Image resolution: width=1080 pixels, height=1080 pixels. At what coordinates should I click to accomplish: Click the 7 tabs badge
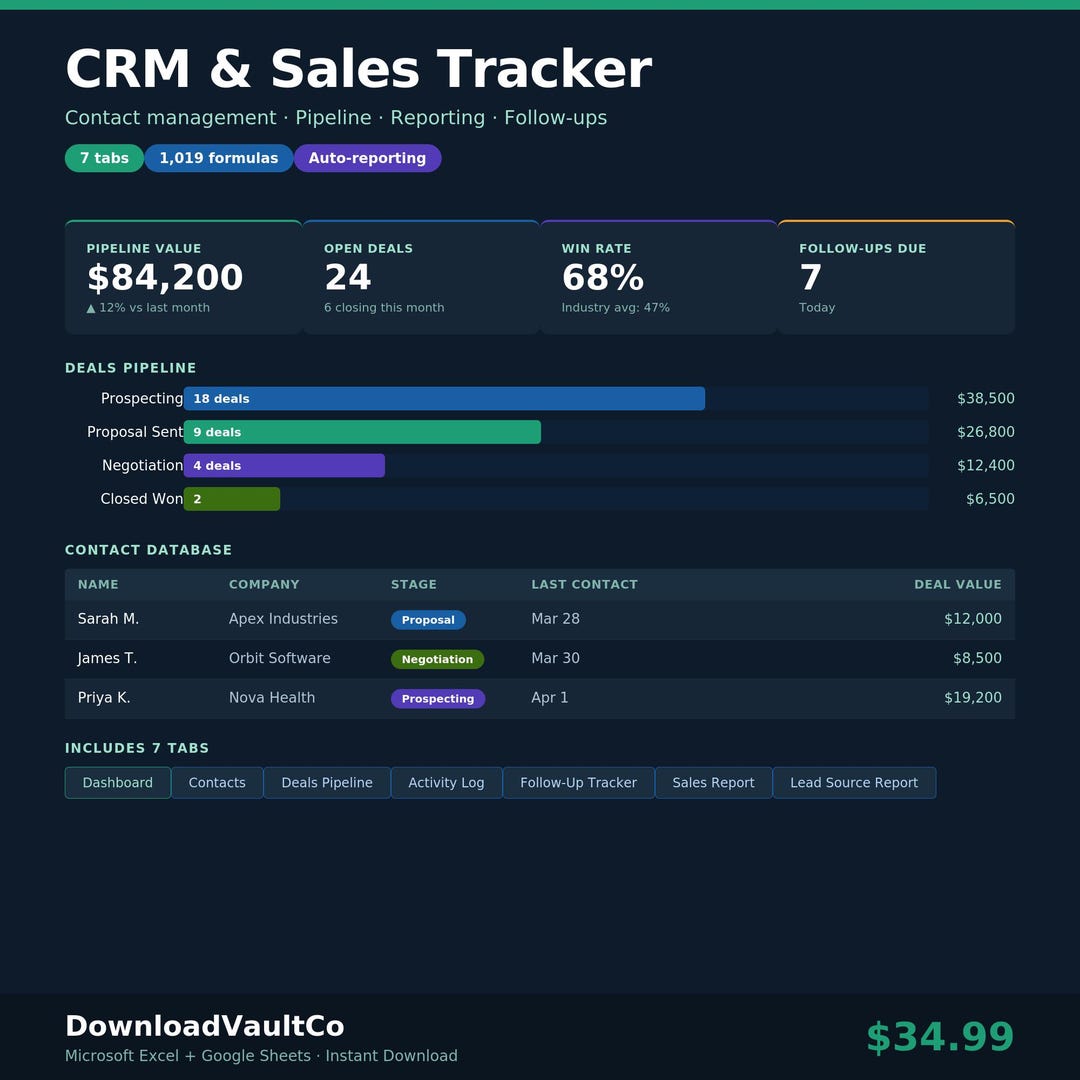(104, 158)
